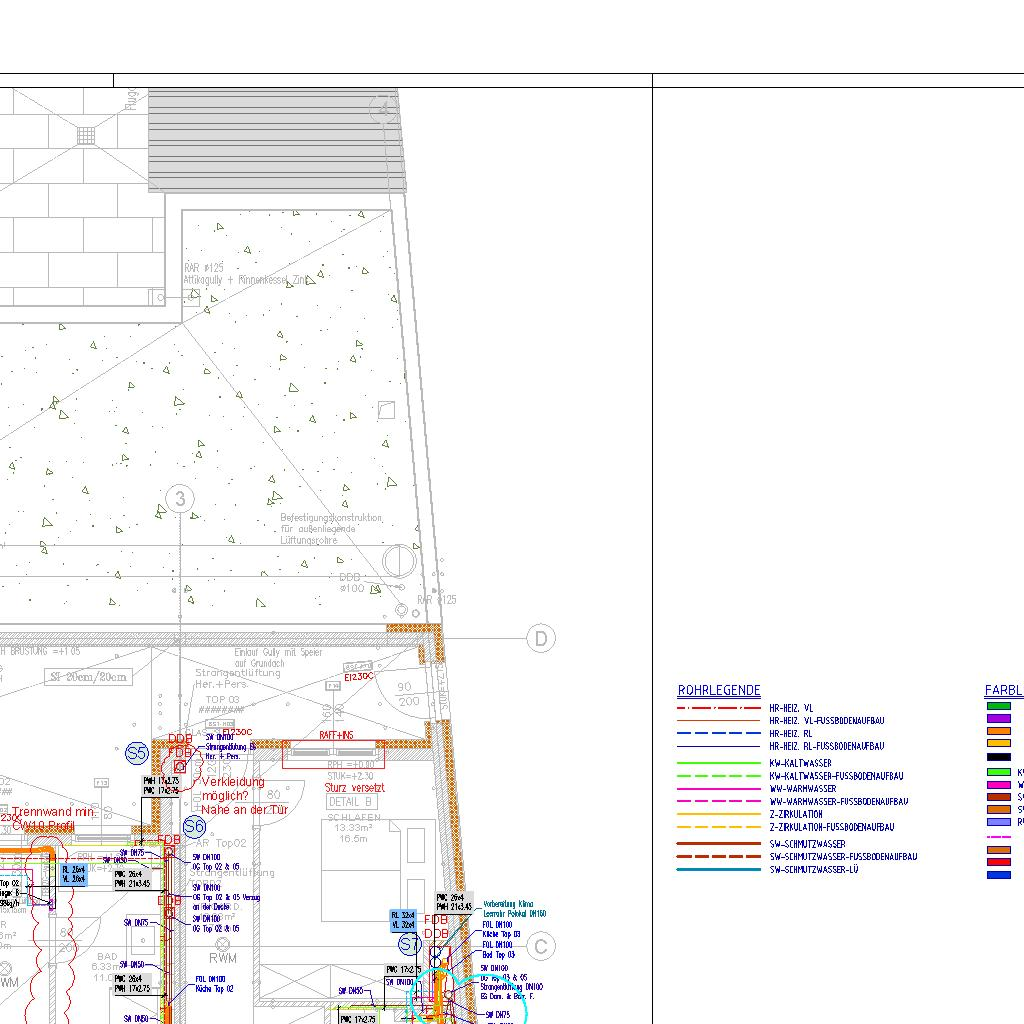Click the S7 riser marker circle

tap(409, 944)
